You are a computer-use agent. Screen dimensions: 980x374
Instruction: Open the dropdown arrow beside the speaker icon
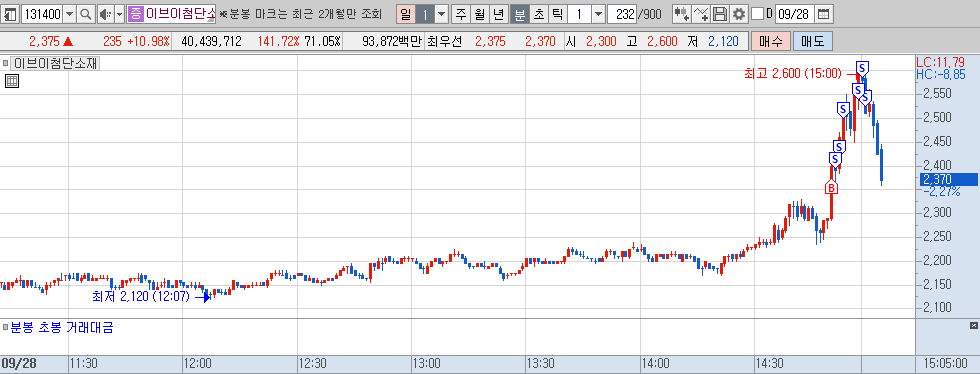coord(119,14)
